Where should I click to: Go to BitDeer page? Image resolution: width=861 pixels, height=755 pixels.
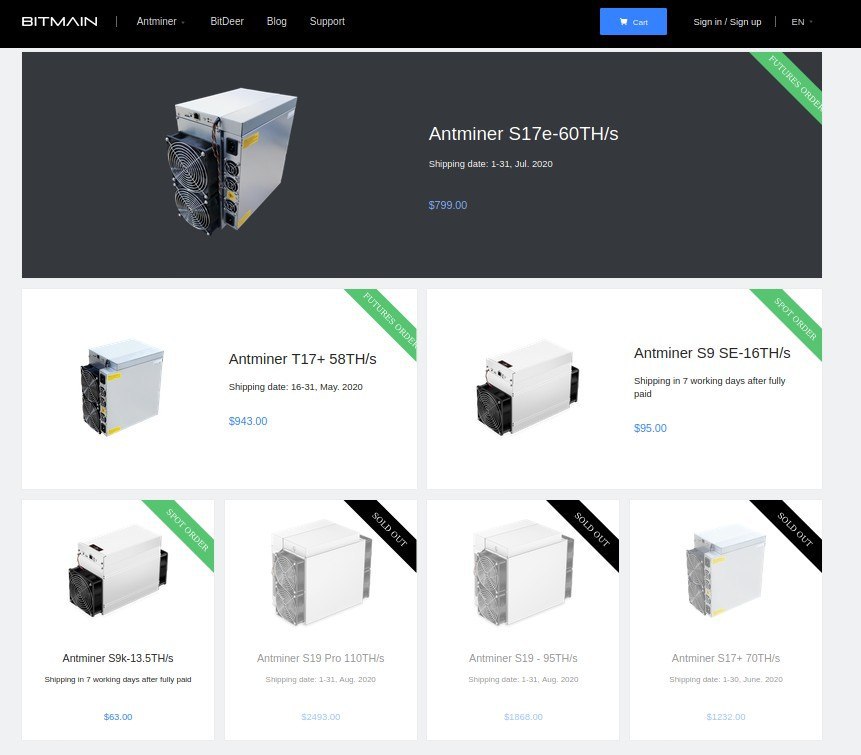pyautogui.click(x=227, y=21)
